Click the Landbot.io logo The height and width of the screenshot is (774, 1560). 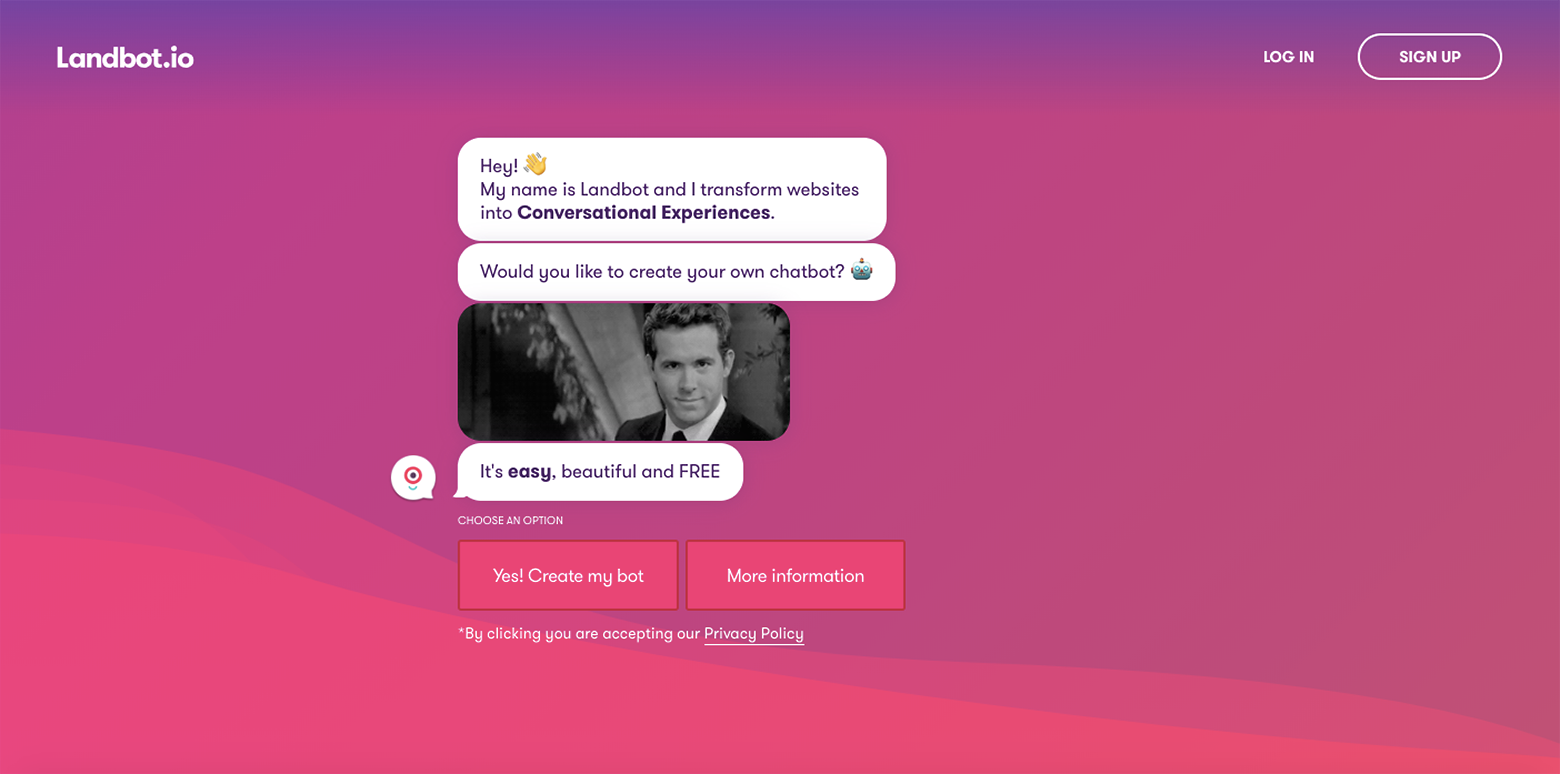[x=125, y=57]
